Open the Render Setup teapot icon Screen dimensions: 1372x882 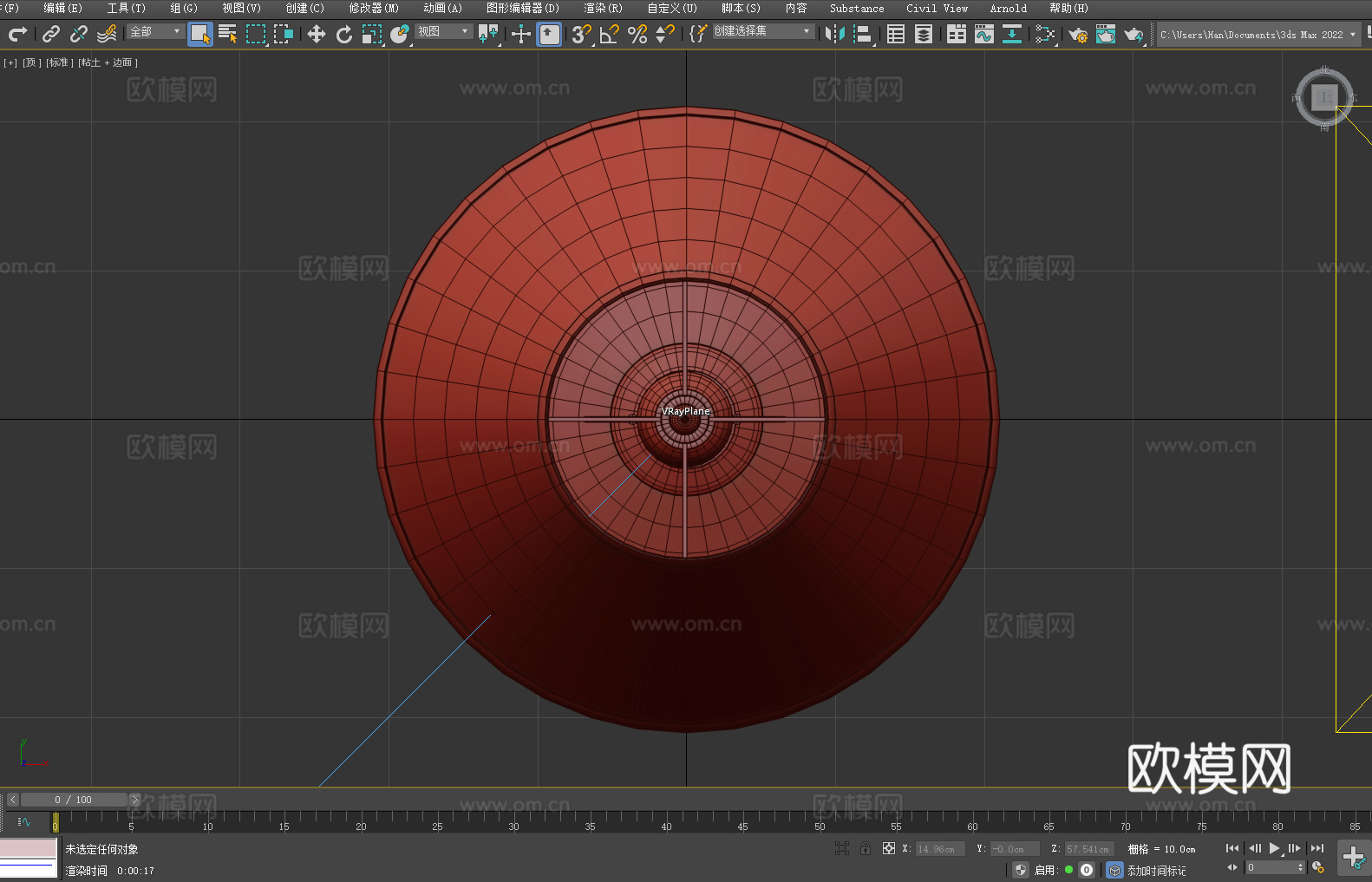(x=1077, y=34)
